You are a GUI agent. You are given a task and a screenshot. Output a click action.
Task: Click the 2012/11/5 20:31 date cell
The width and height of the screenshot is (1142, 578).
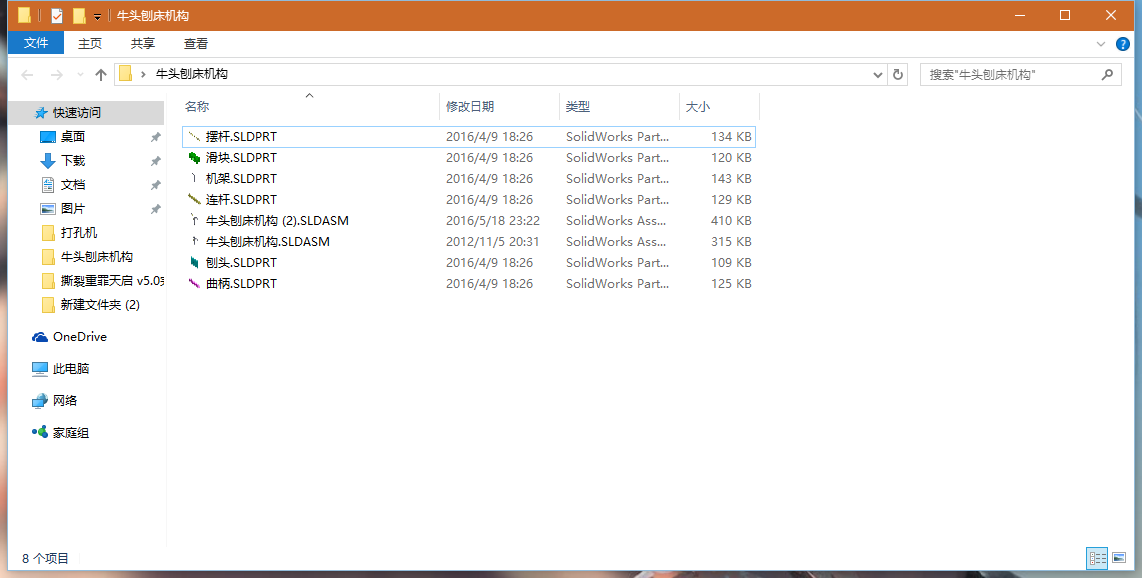click(493, 242)
